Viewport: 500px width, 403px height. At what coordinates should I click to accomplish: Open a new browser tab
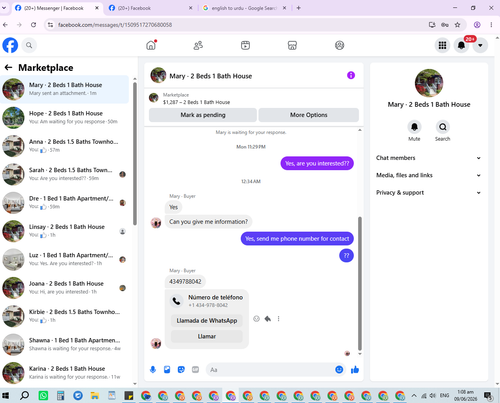point(298,8)
